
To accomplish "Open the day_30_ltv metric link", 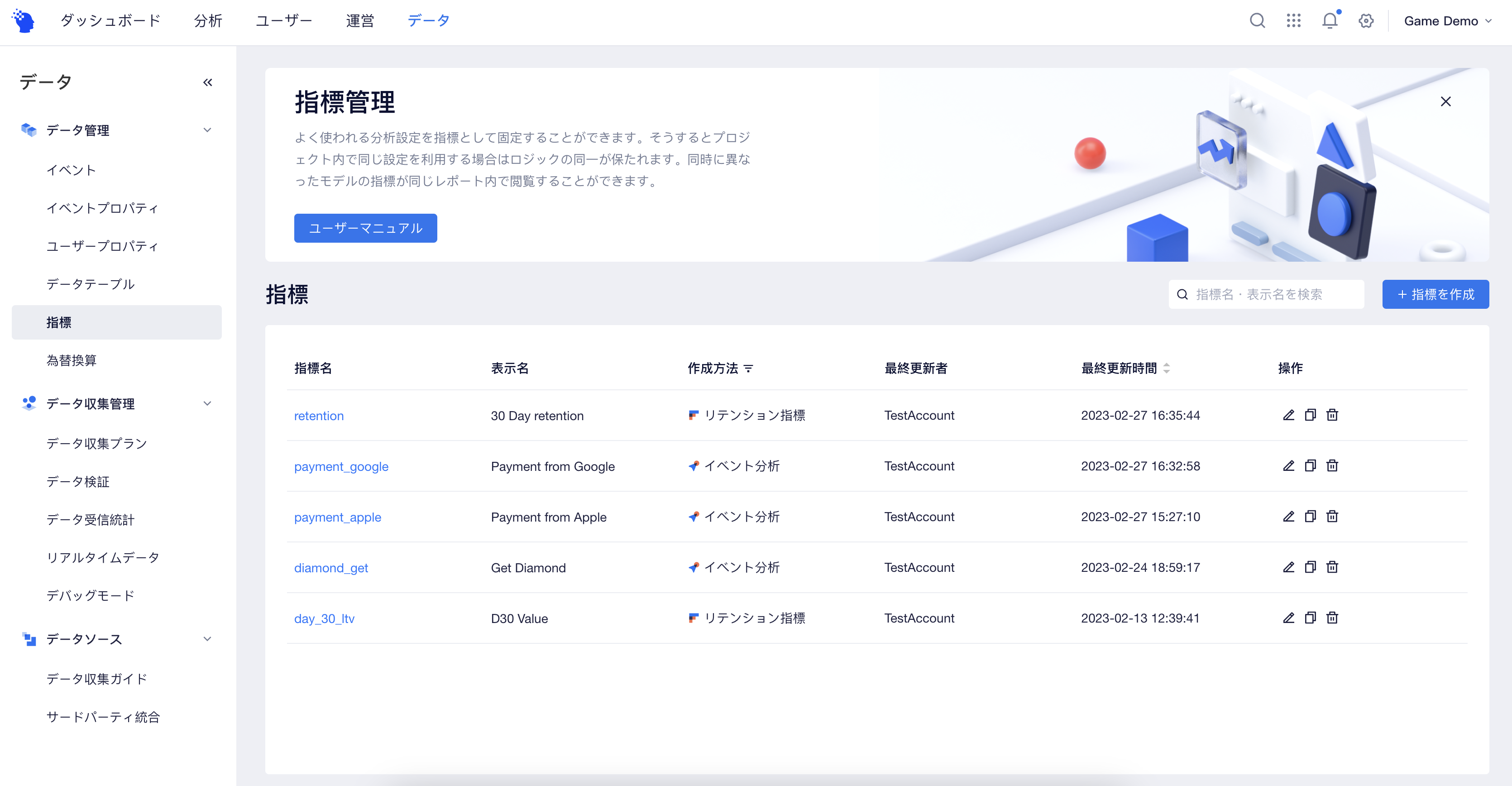I will point(324,619).
